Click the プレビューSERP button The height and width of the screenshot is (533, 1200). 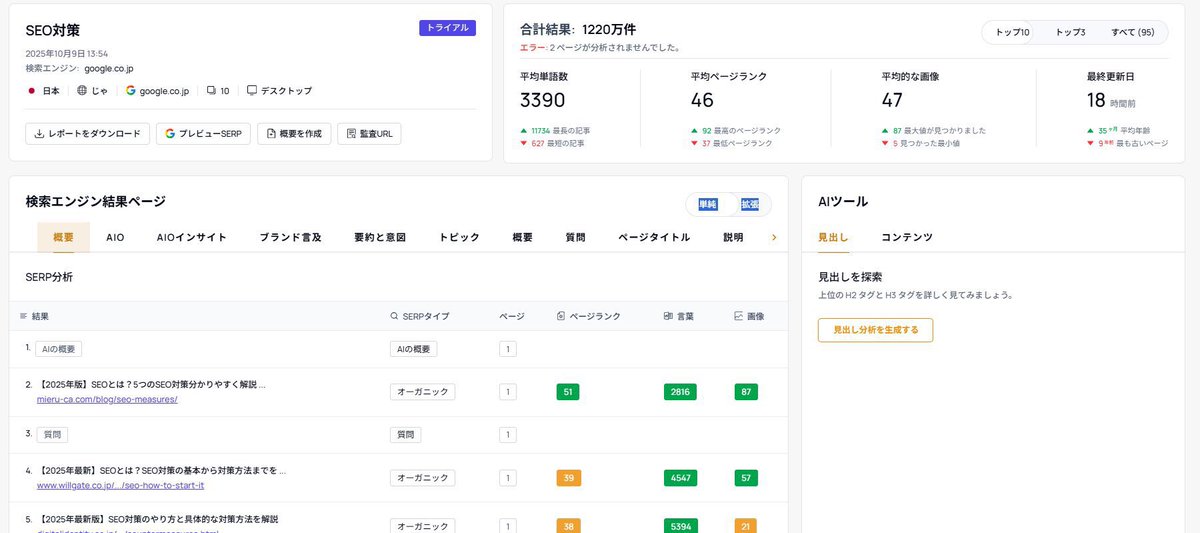(x=203, y=133)
